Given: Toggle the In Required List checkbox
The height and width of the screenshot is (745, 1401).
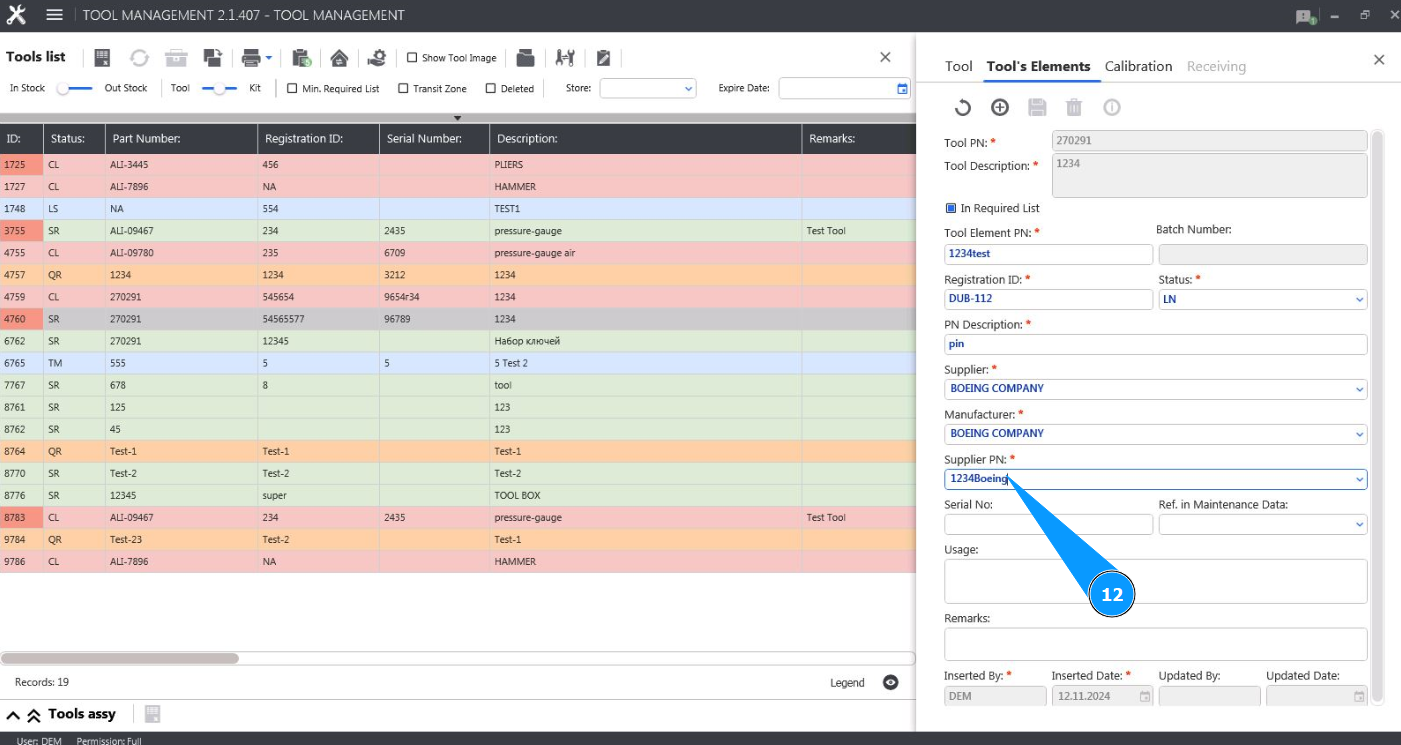Looking at the screenshot, I should (x=951, y=208).
